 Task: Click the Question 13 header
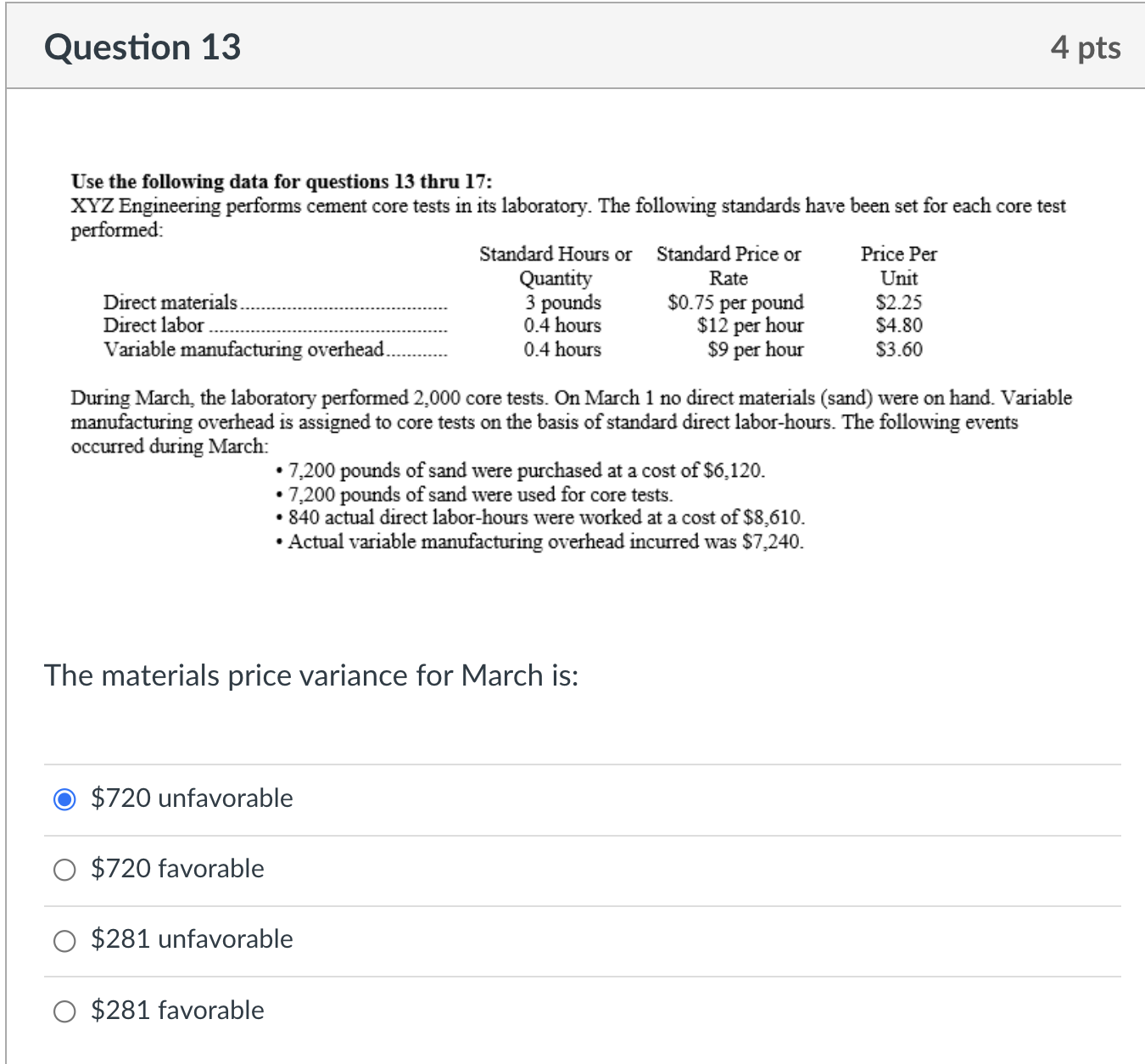142,47
